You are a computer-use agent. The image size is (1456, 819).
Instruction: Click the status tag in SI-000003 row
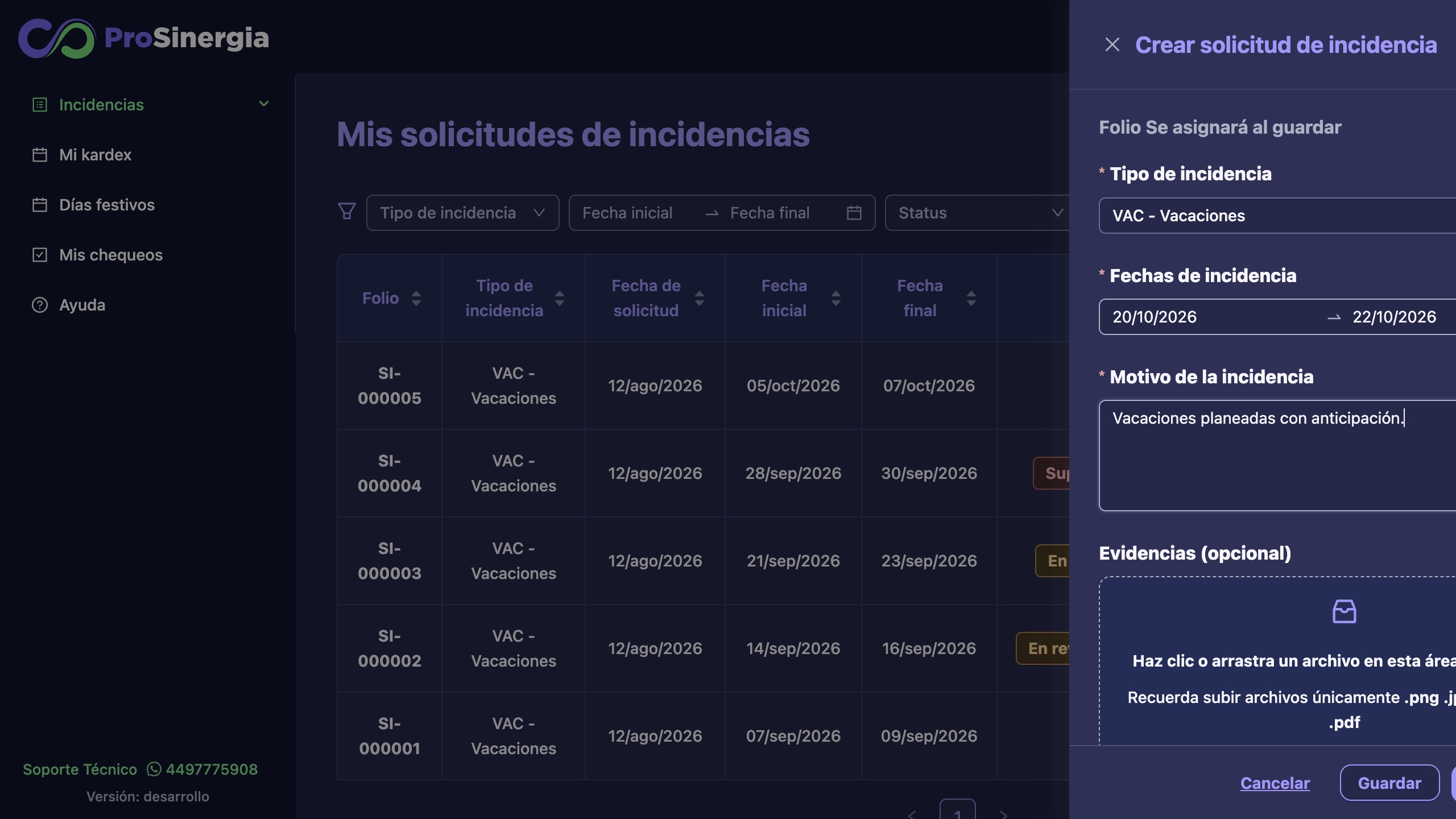point(1053,561)
